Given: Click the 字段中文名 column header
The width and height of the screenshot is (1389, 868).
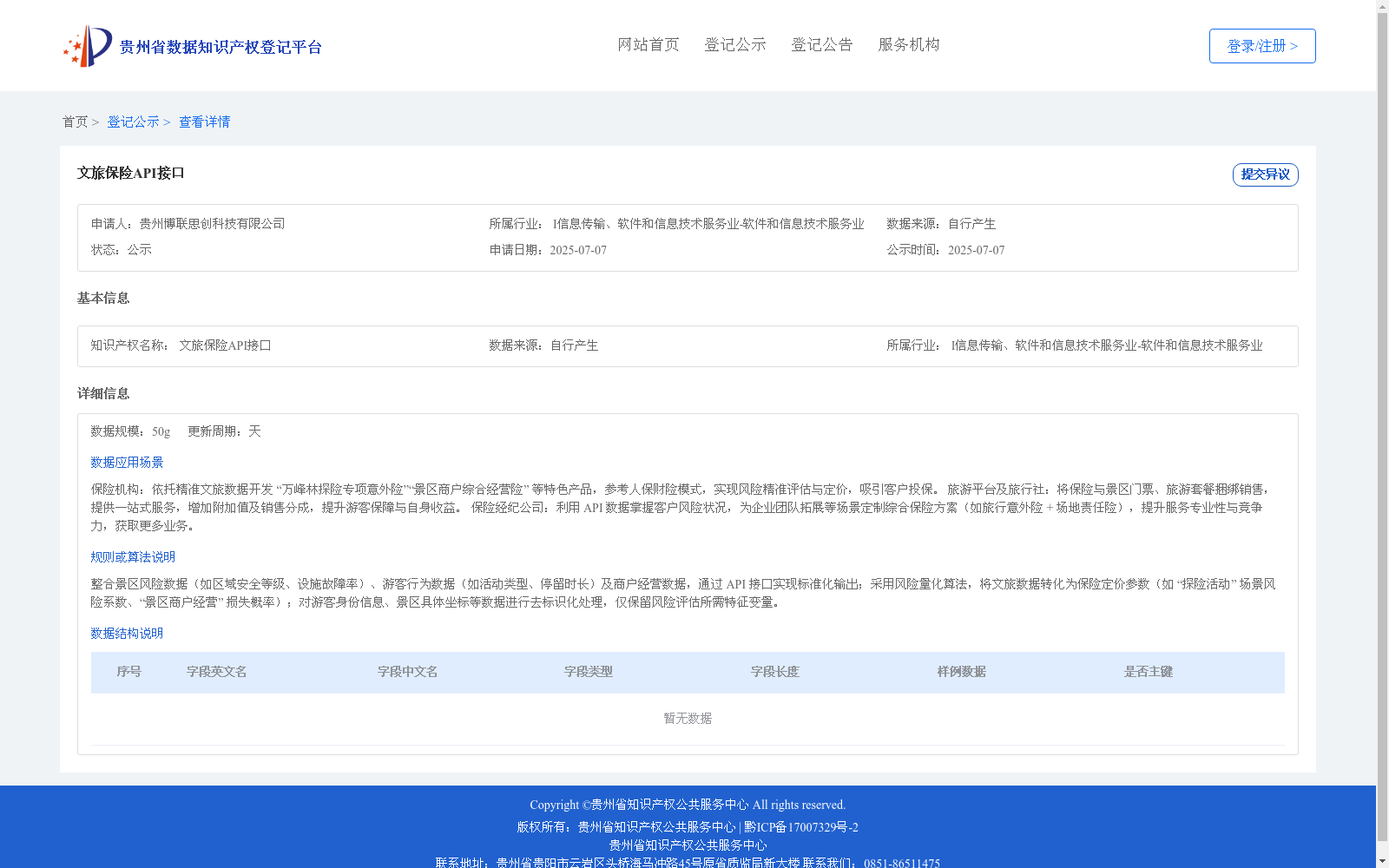Looking at the screenshot, I should (x=408, y=672).
